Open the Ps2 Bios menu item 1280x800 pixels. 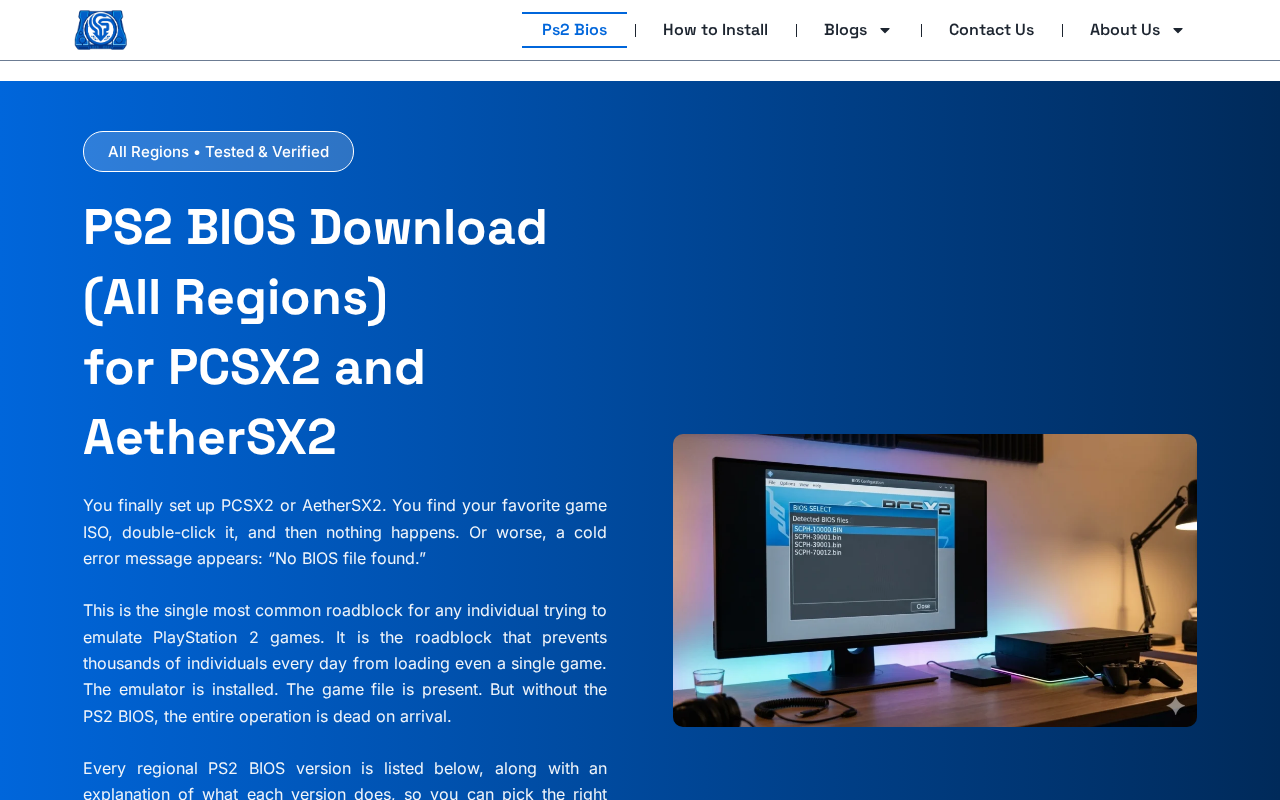pyautogui.click(x=574, y=30)
